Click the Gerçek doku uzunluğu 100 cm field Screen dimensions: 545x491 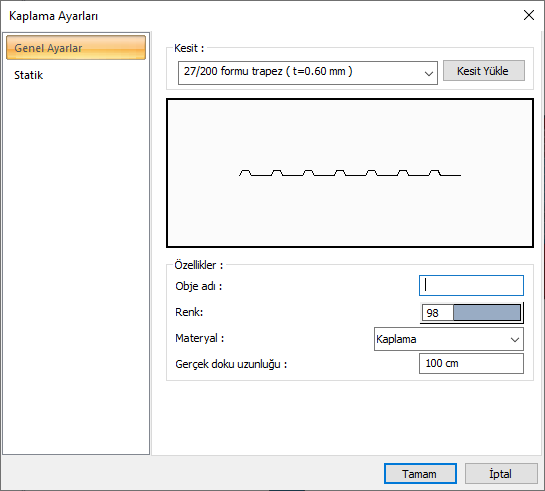[x=471, y=363]
